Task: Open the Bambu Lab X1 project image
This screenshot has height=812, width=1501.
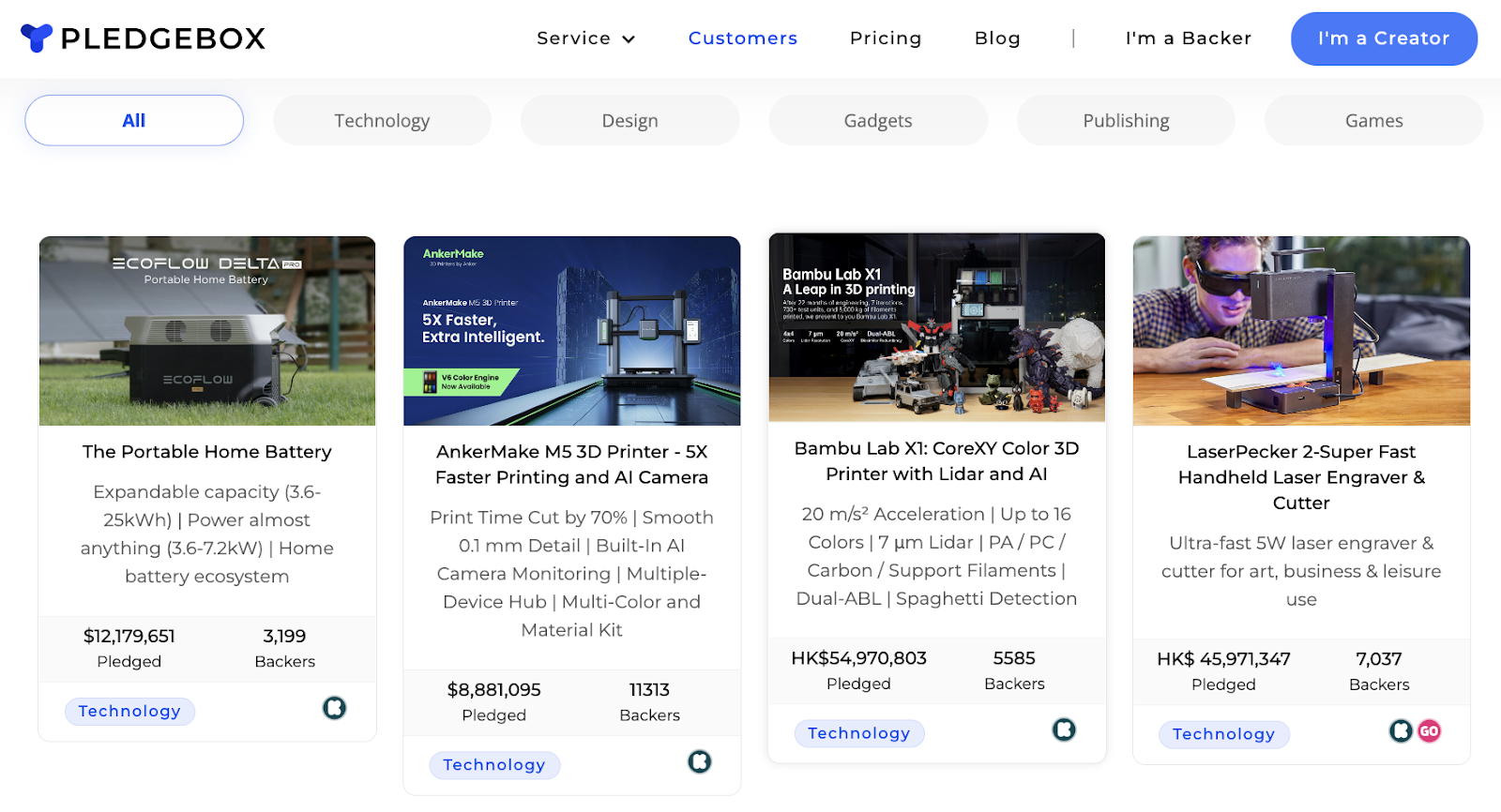Action: 936,327
